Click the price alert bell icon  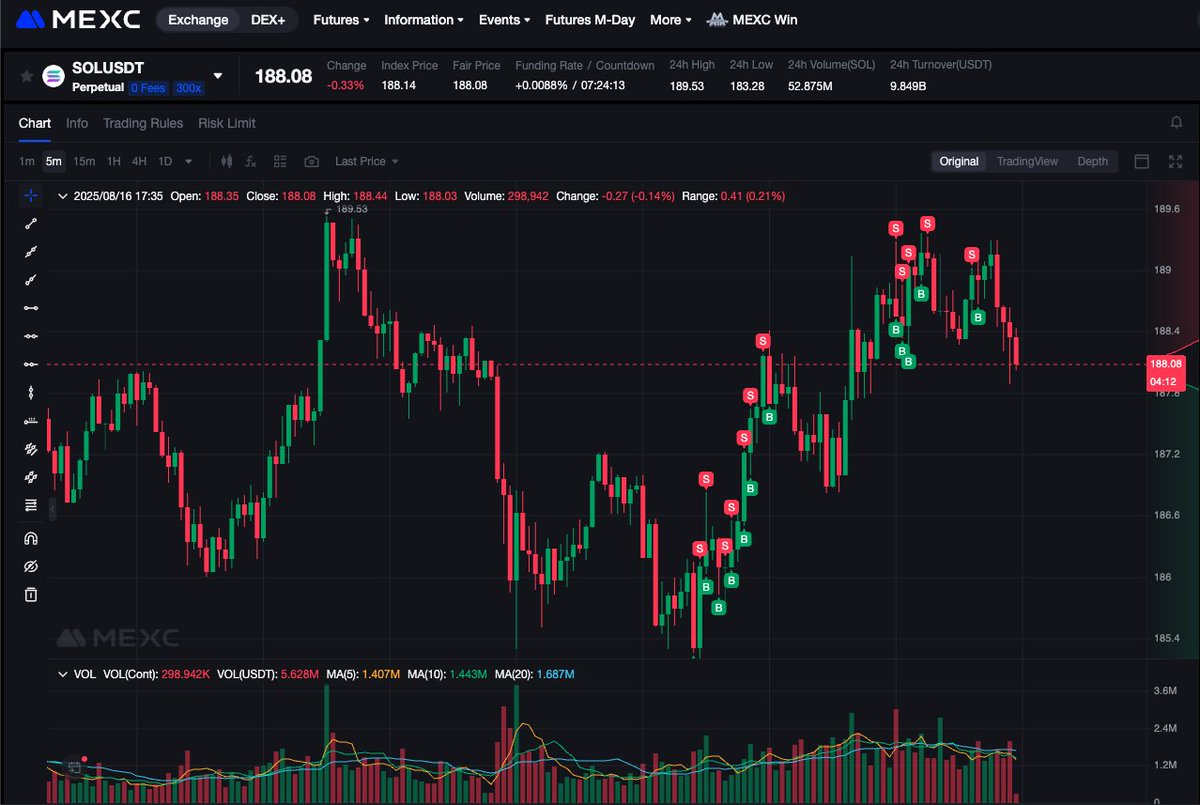pyautogui.click(x=1176, y=123)
